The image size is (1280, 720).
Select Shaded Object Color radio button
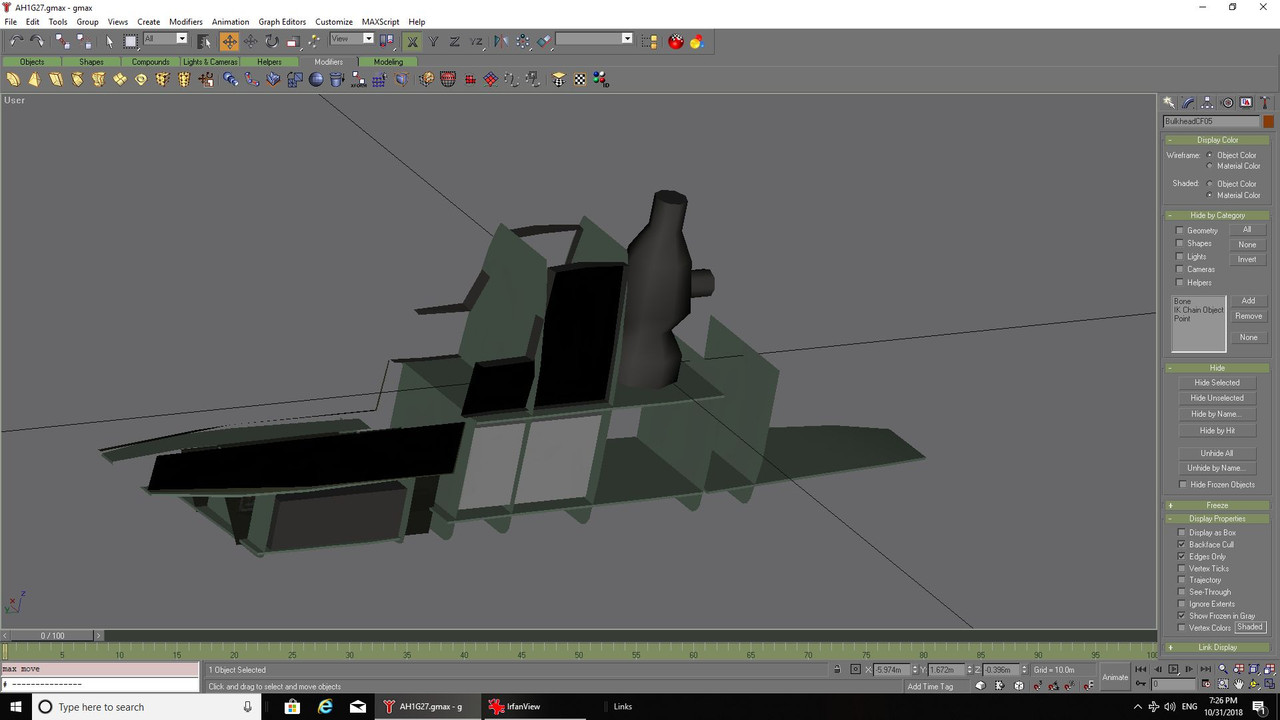(1209, 184)
